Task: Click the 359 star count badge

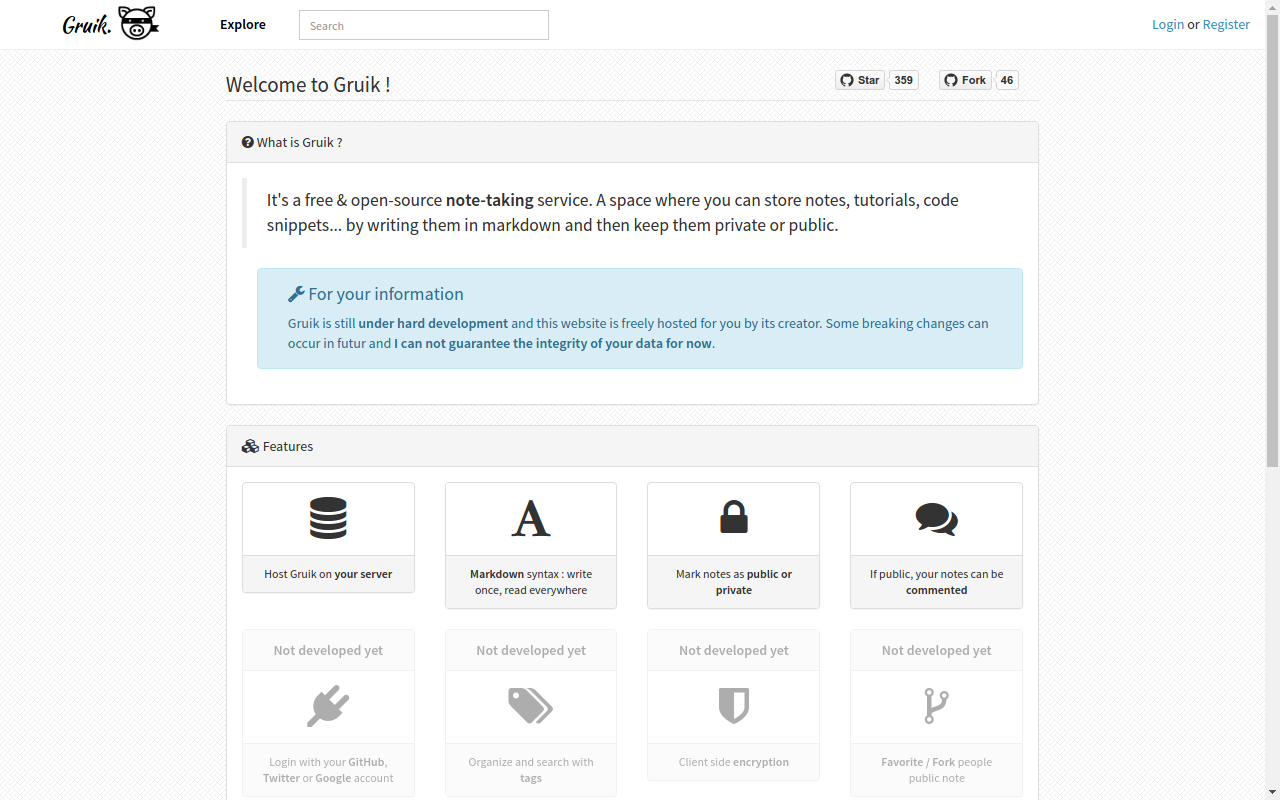Action: (x=904, y=80)
